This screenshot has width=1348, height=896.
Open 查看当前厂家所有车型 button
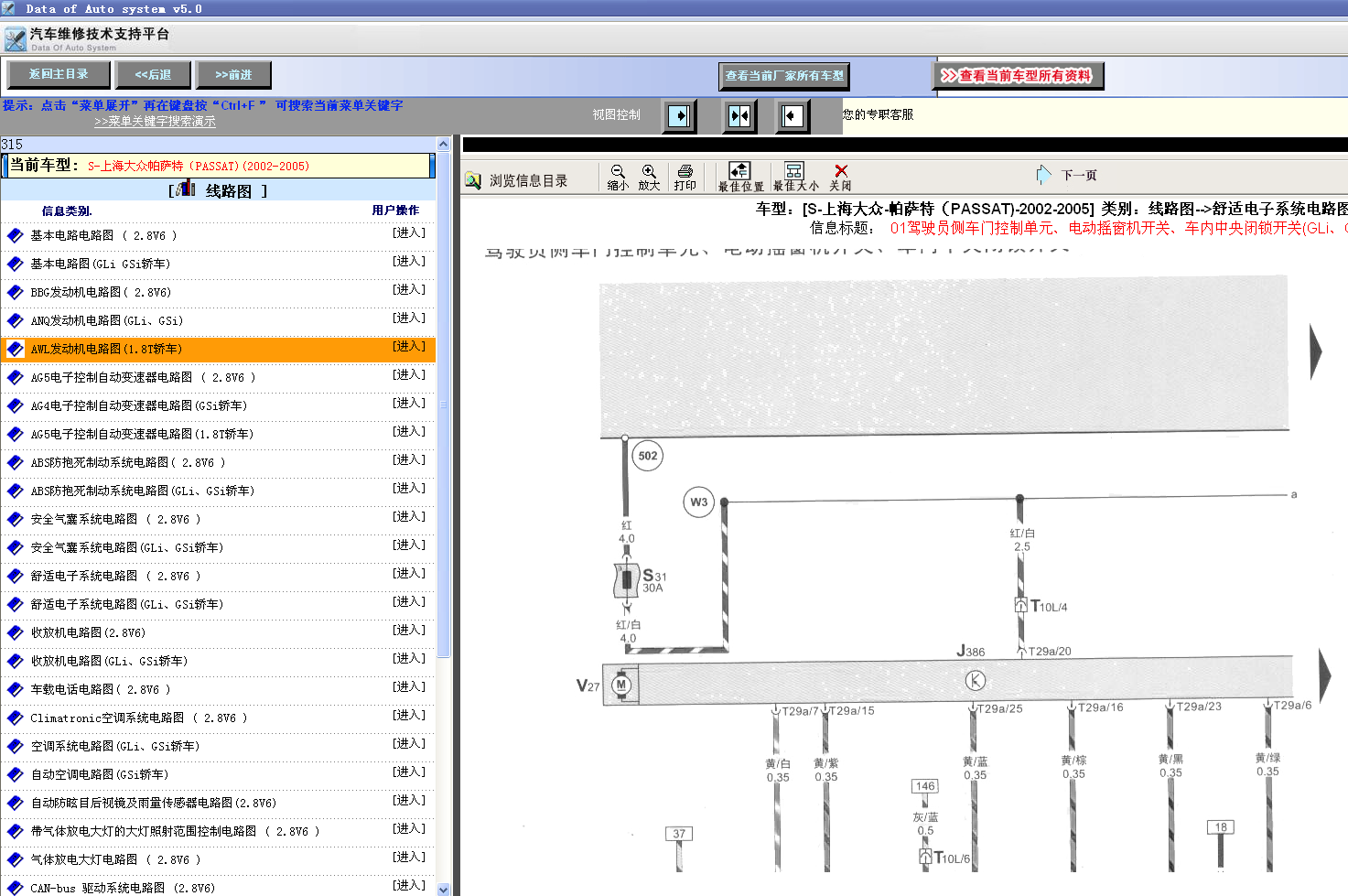[x=784, y=76]
